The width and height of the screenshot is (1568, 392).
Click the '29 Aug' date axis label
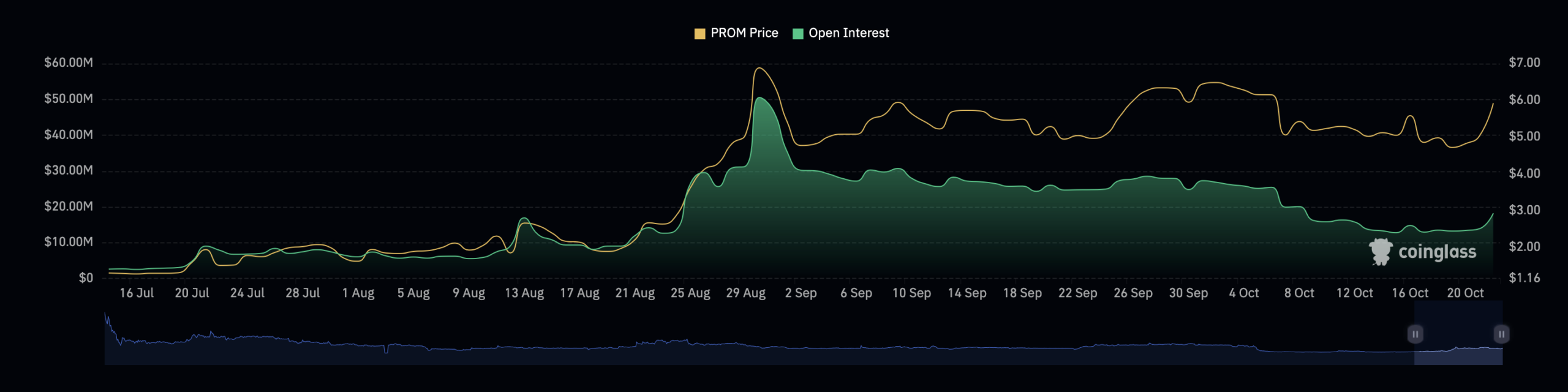point(746,293)
